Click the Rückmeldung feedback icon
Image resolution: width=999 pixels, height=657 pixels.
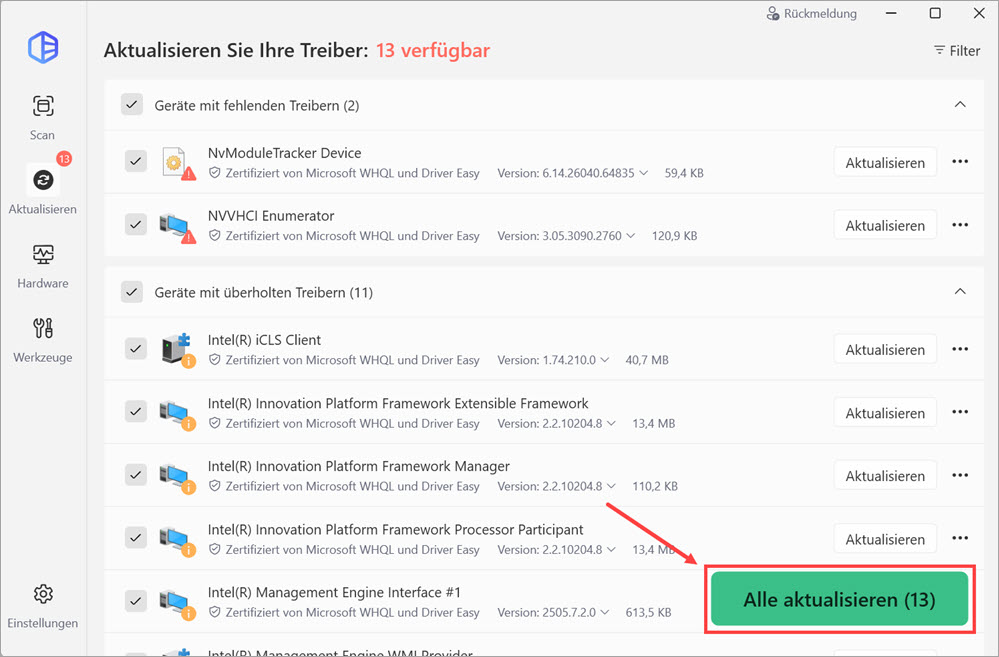[x=773, y=13]
